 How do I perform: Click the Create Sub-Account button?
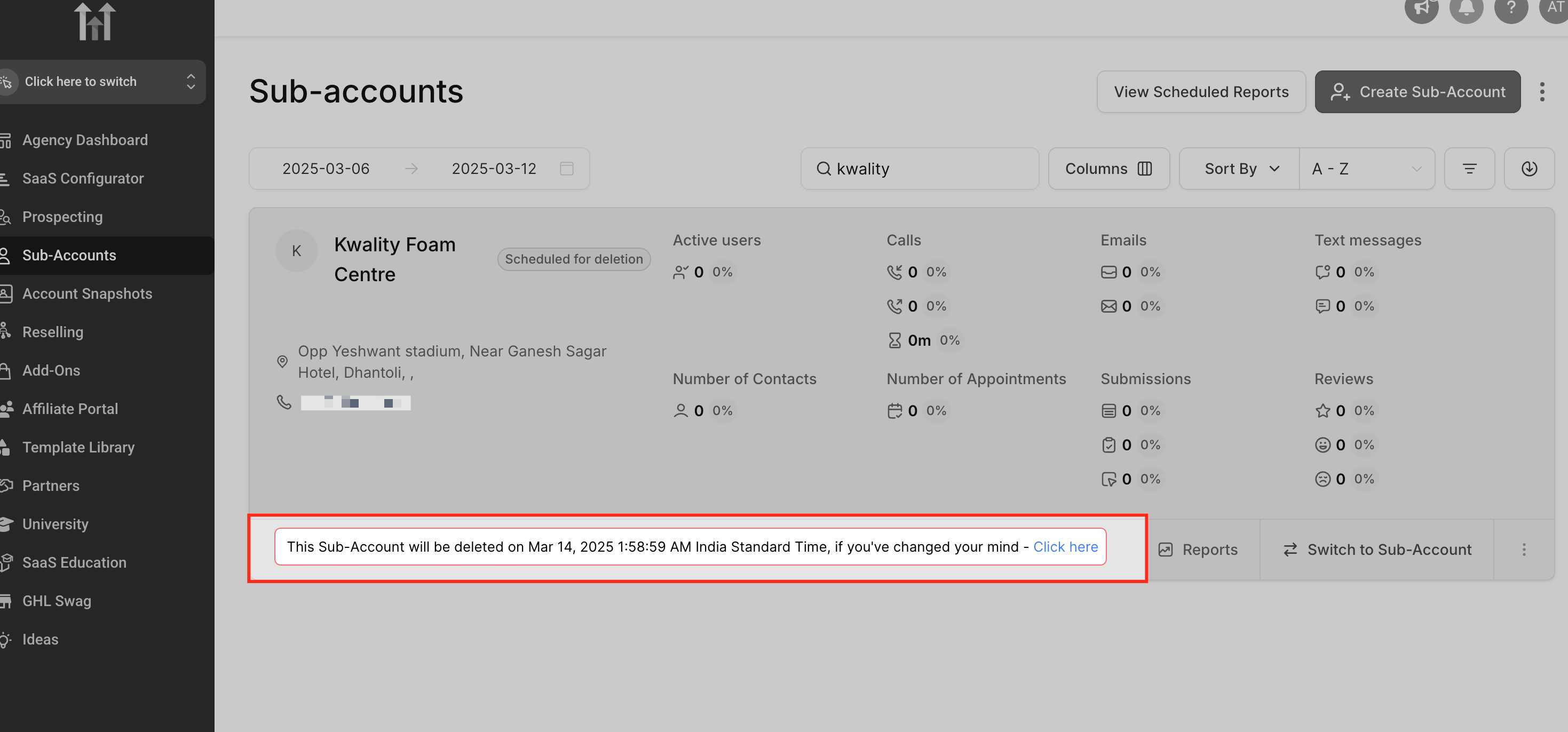(x=1417, y=92)
